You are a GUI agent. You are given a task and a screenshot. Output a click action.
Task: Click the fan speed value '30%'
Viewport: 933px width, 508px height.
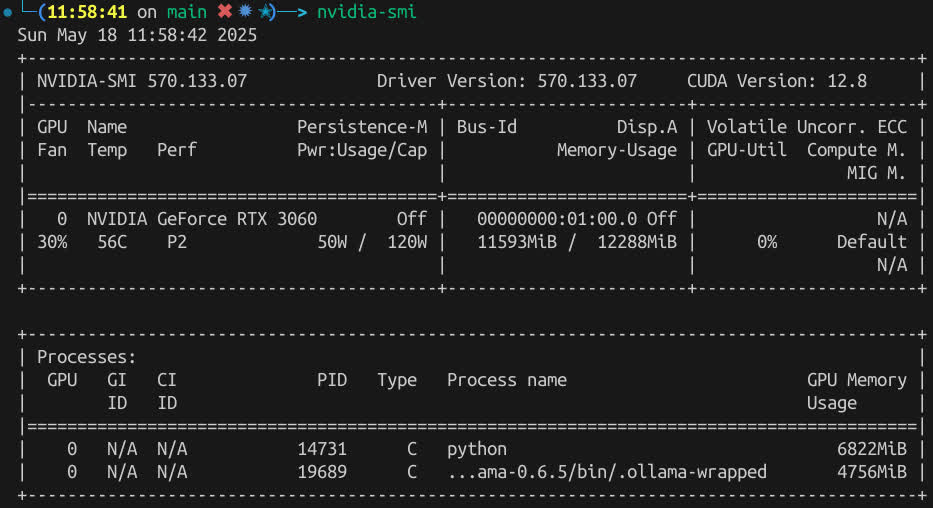pos(52,242)
